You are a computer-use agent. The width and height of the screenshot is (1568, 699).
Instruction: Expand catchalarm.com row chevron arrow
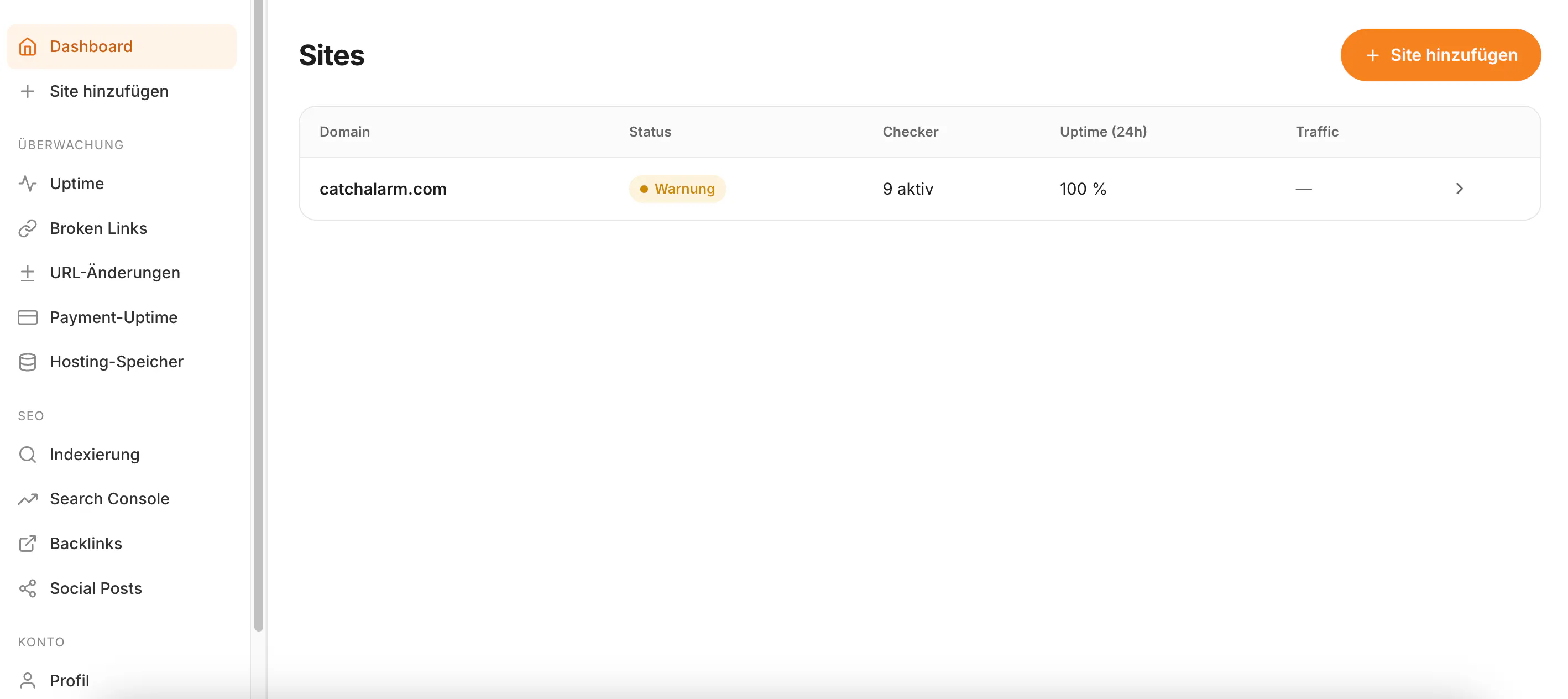[x=1459, y=189]
